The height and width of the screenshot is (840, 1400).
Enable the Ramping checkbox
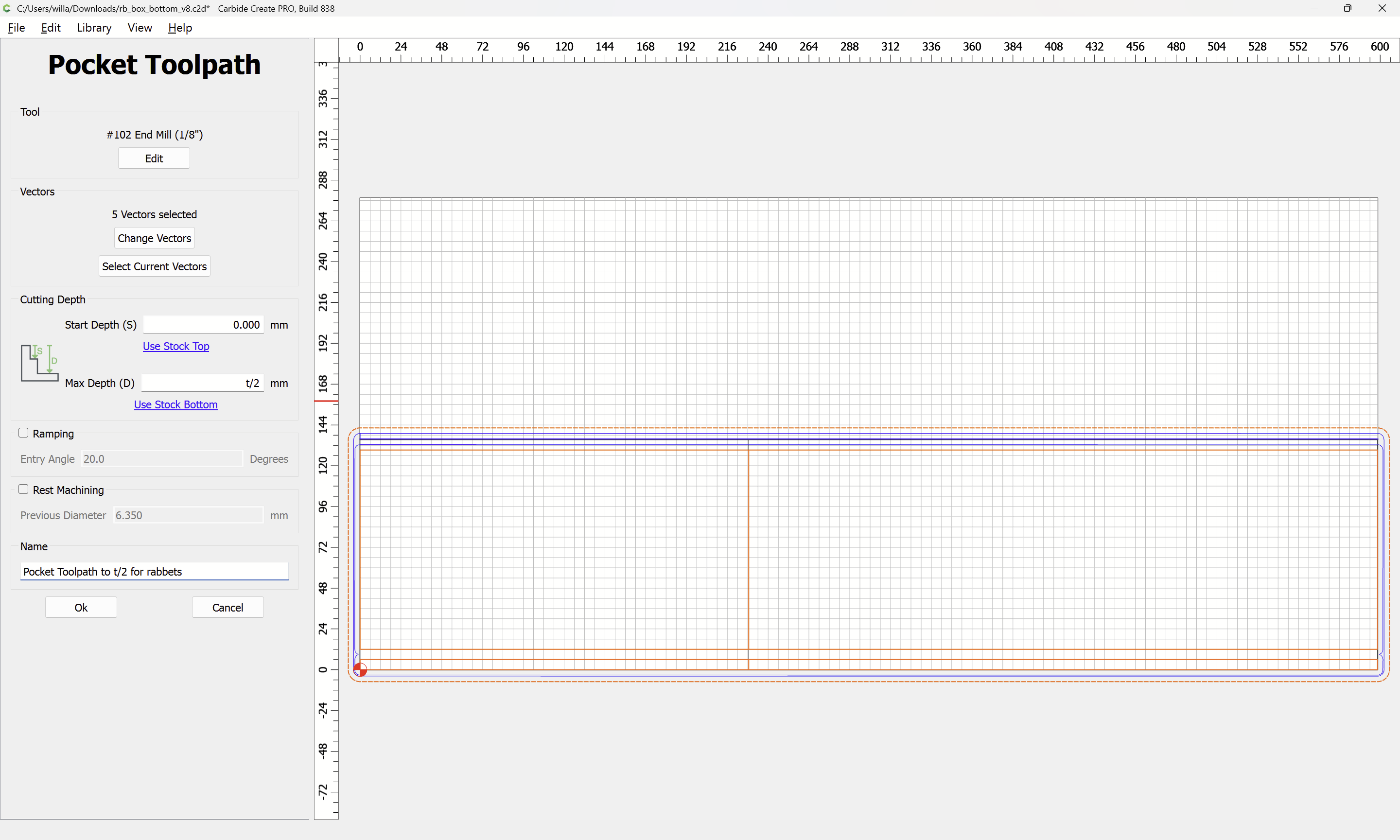[23, 433]
